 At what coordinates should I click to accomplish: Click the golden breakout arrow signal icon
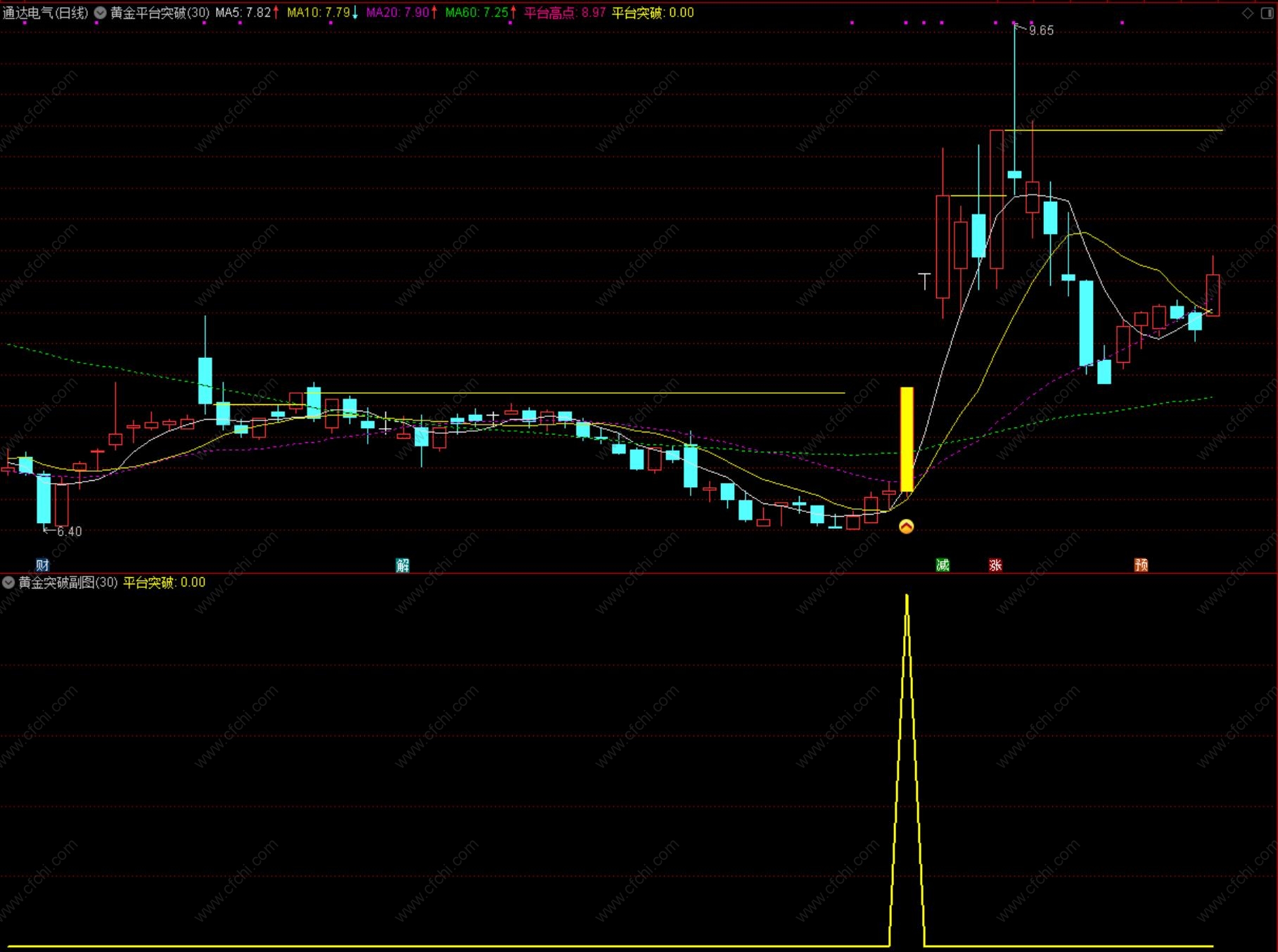(x=907, y=526)
